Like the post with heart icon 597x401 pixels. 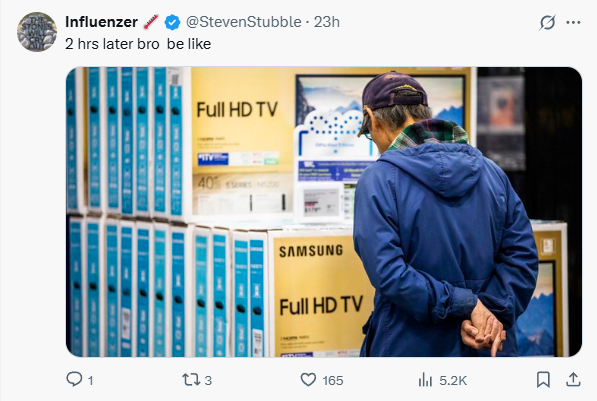308,380
